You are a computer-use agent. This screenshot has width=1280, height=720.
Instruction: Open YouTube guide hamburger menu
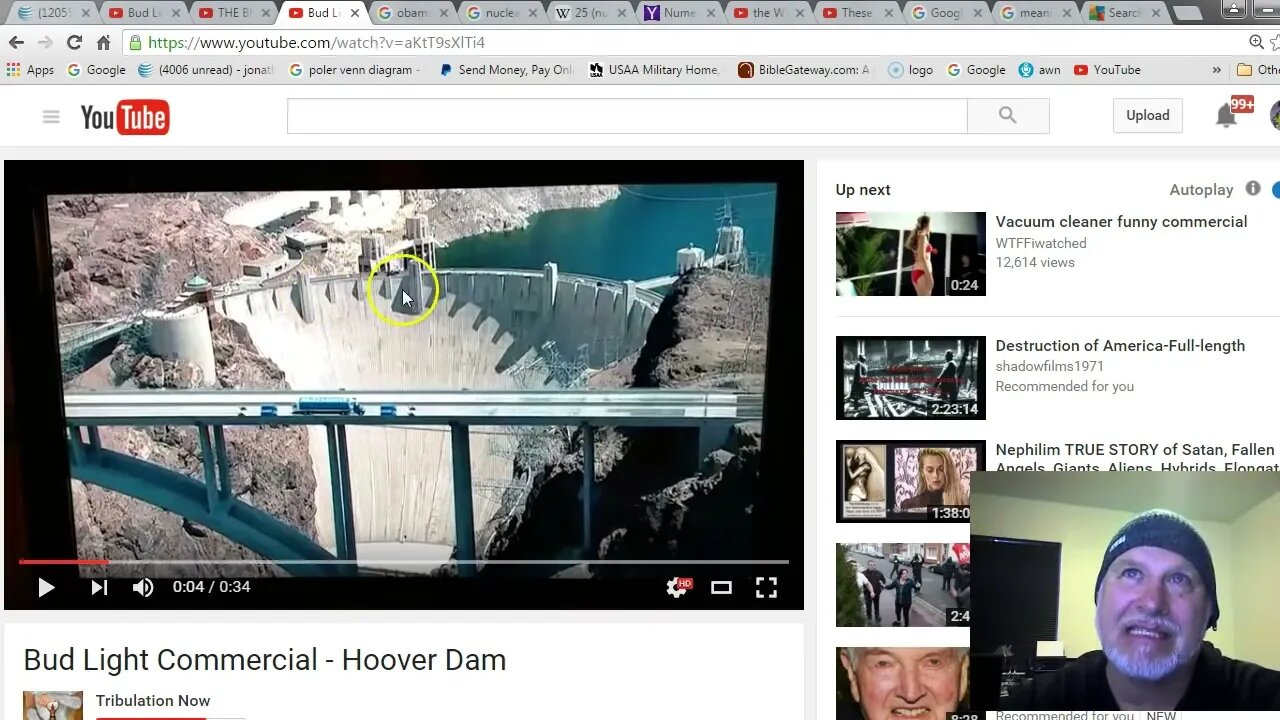pyautogui.click(x=51, y=117)
